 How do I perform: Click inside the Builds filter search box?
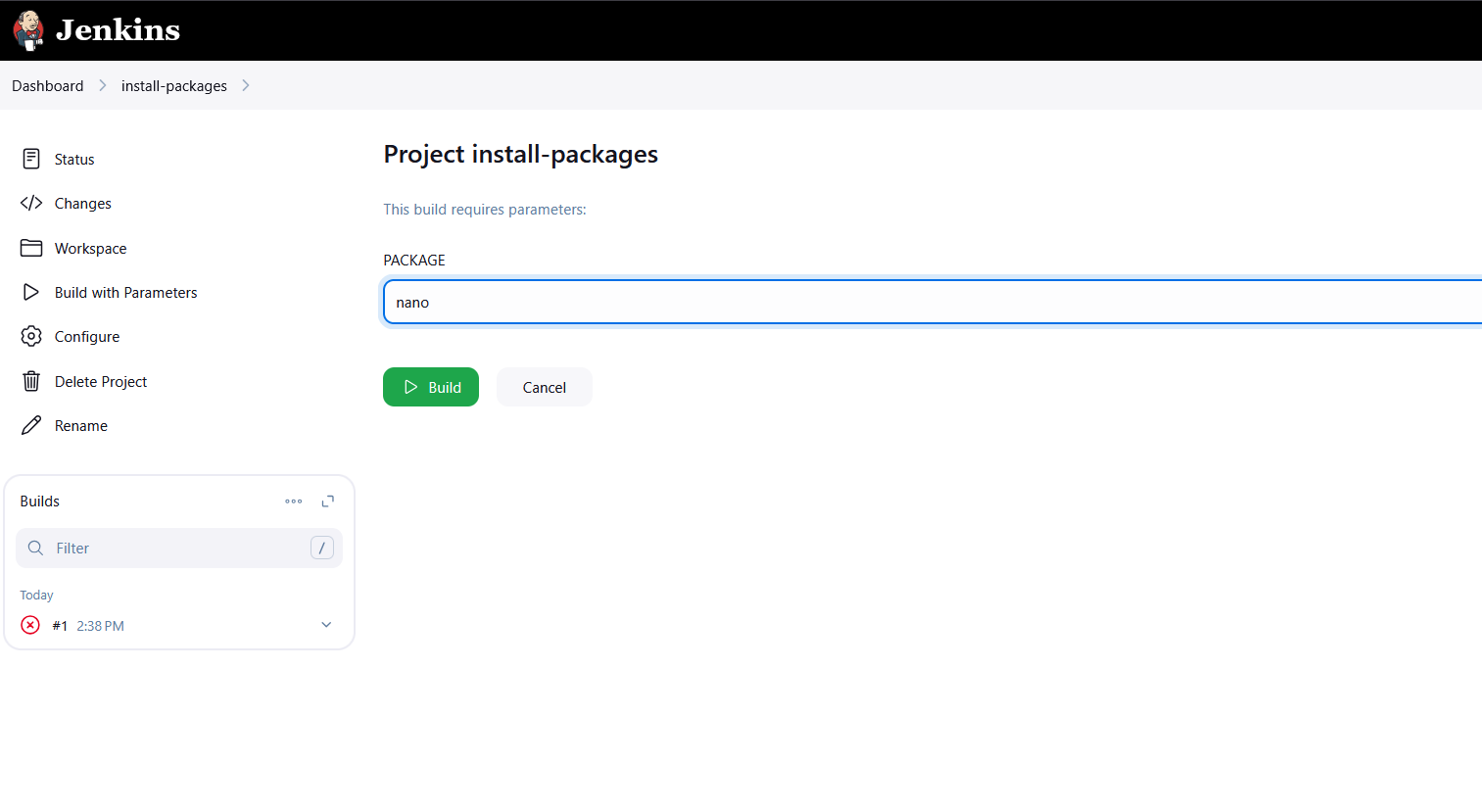click(157, 548)
